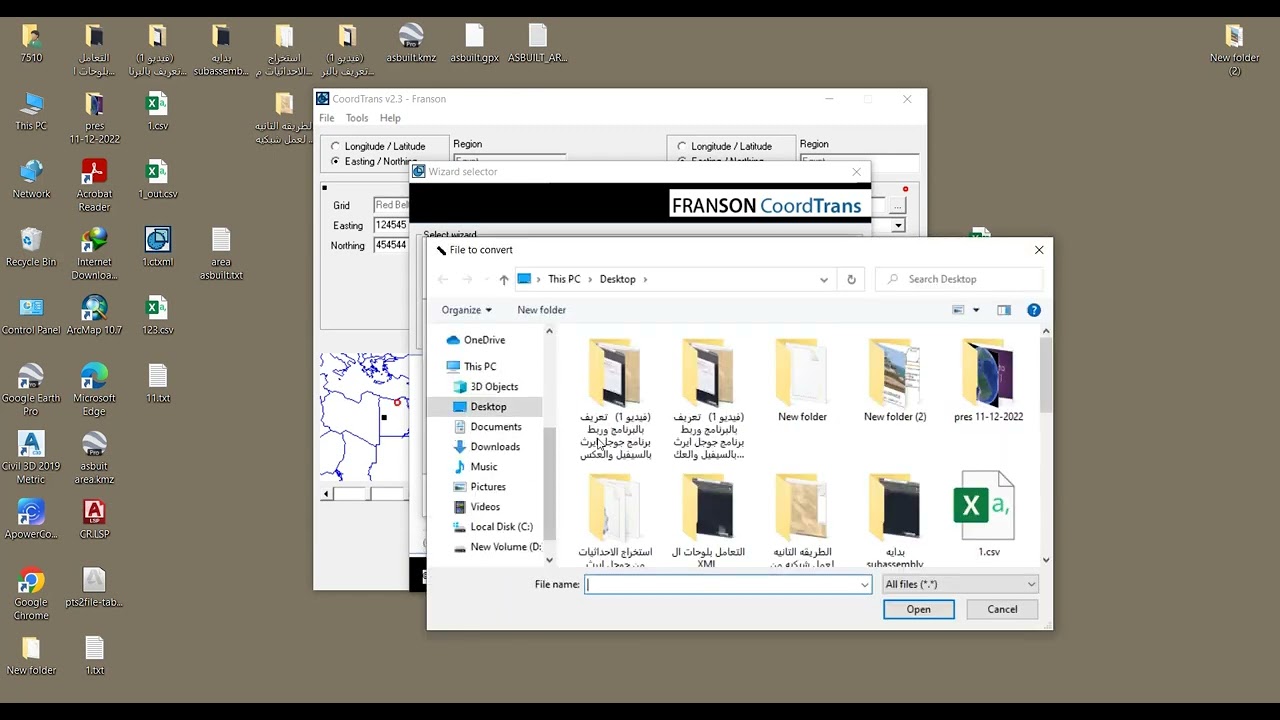Select Local Disk (C:) in navigation pane
Image resolution: width=1280 pixels, height=720 pixels.
(x=501, y=527)
